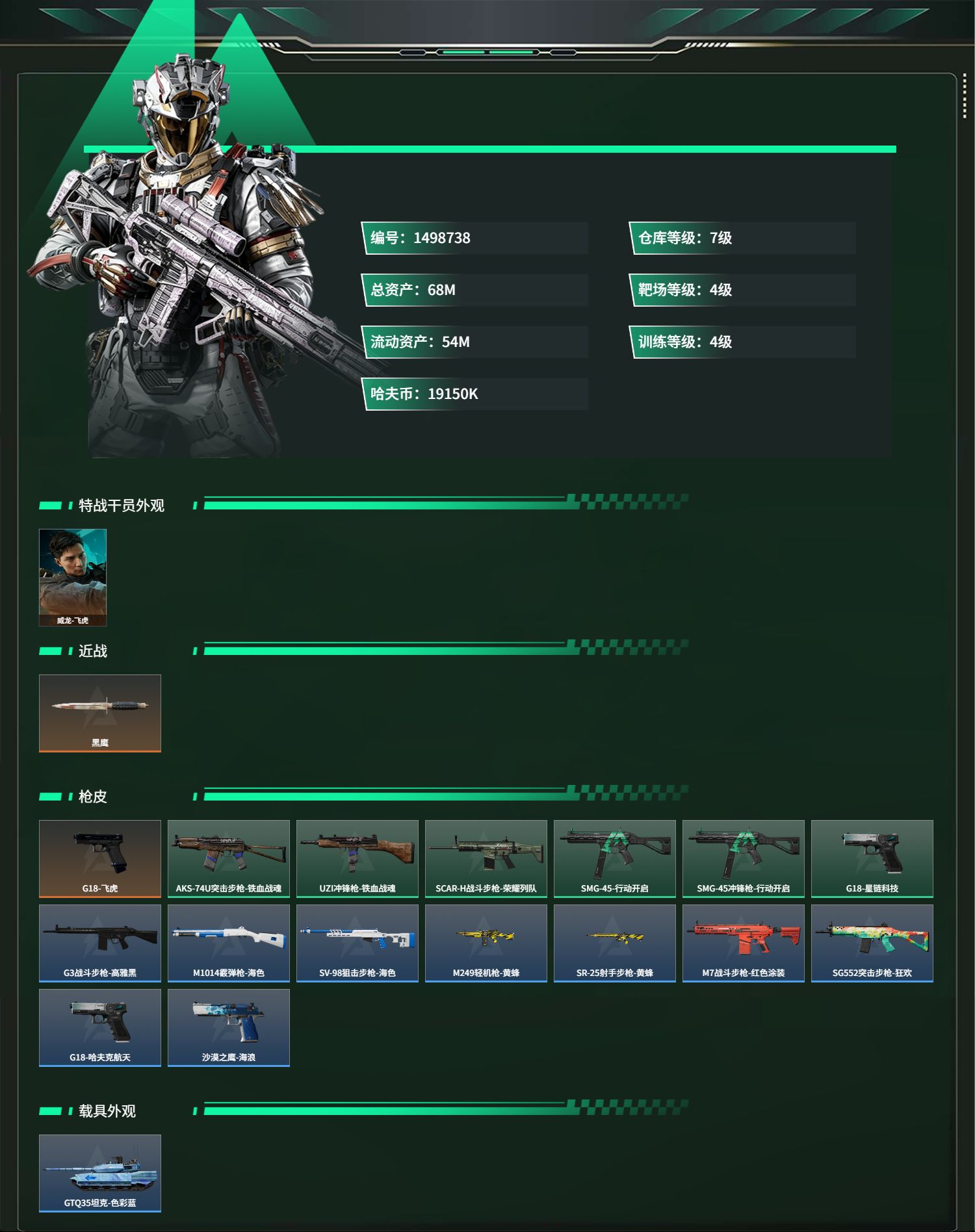The width and height of the screenshot is (975, 1232).
Task: Click the 威龙-飞虎 operator skin card
Action: click(x=73, y=578)
